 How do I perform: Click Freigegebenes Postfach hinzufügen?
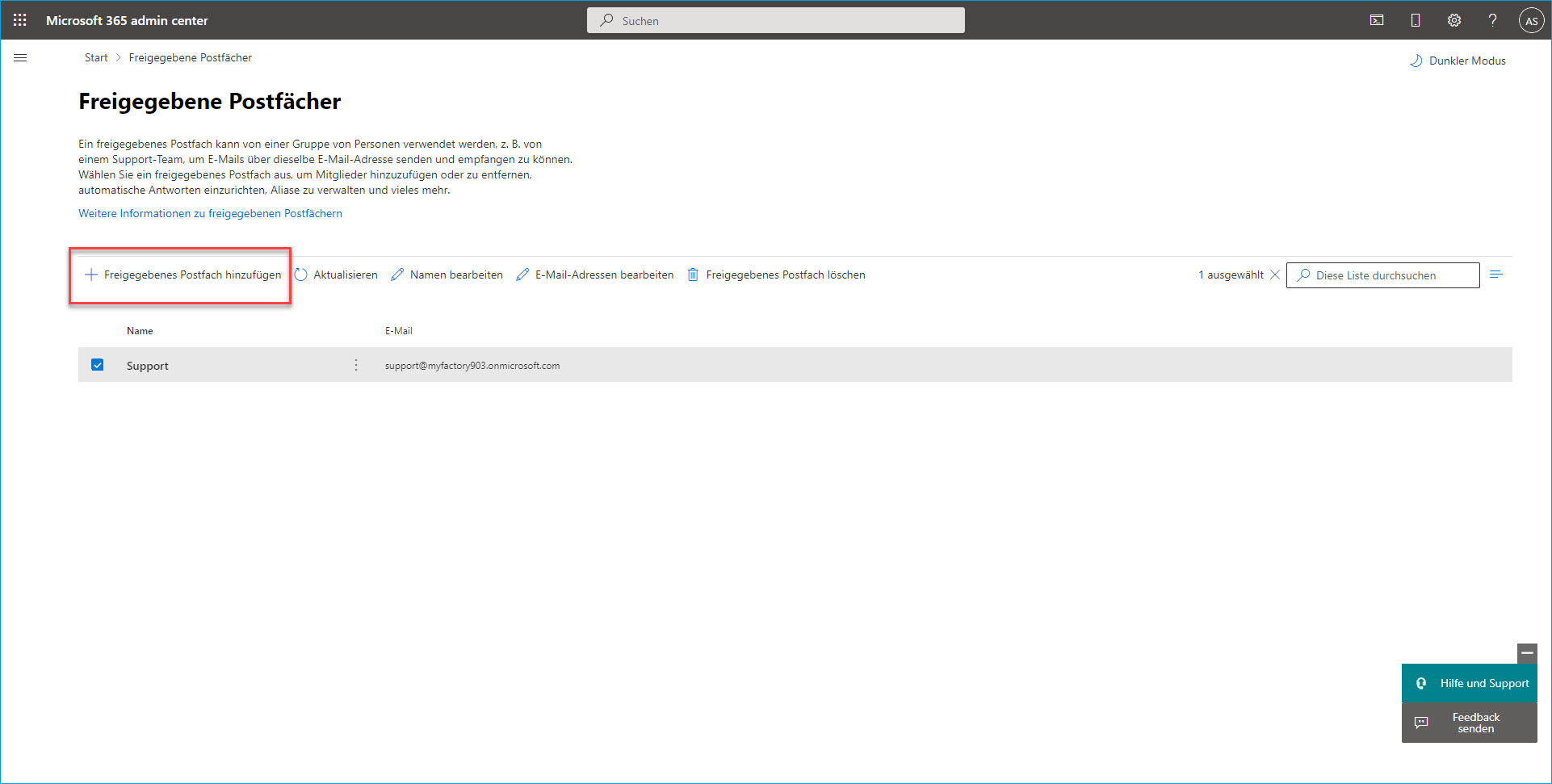(x=183, y=275)
